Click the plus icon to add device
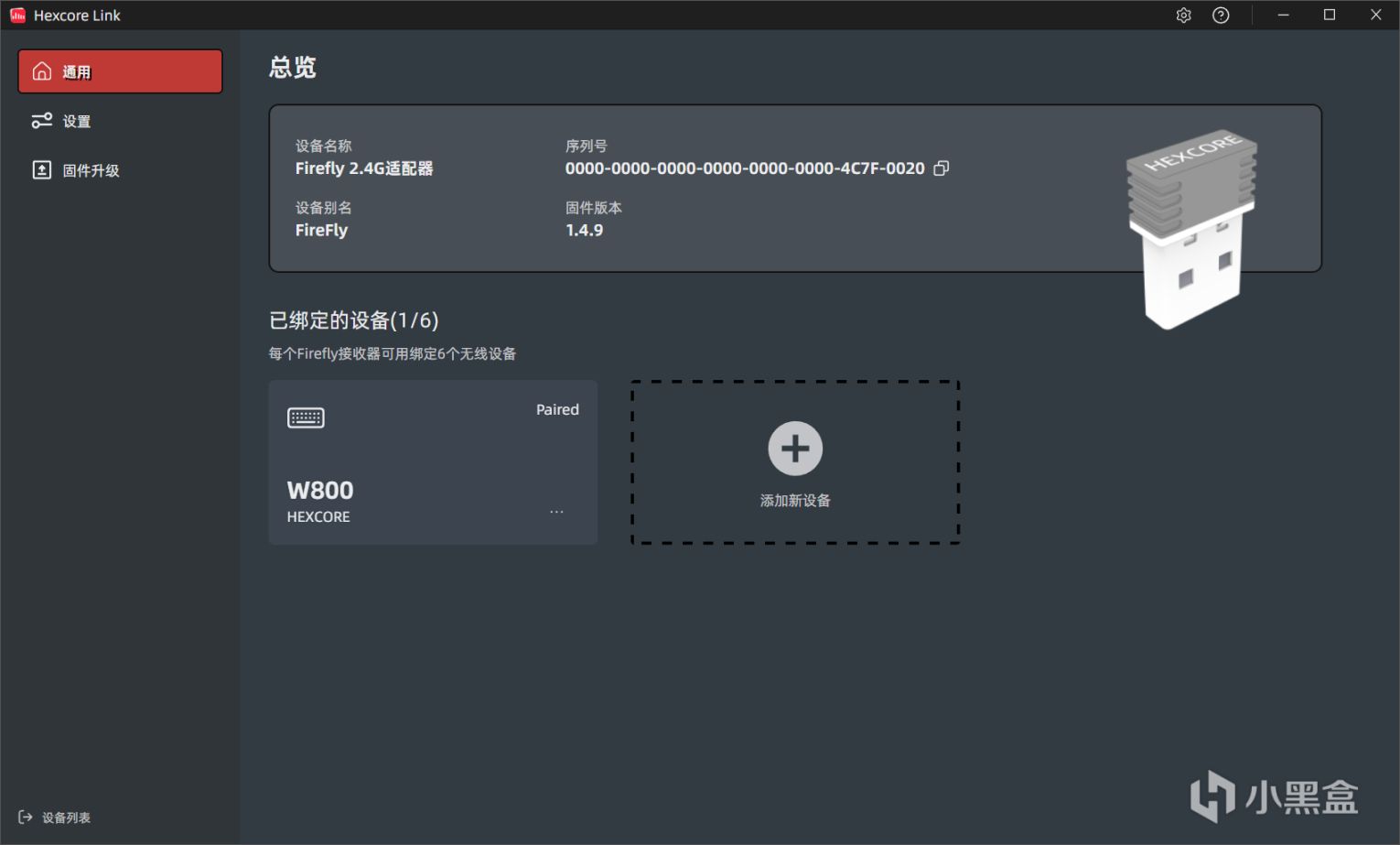Image resolution: width=1400 pixels, height=845 pixels. pos(795,449)
